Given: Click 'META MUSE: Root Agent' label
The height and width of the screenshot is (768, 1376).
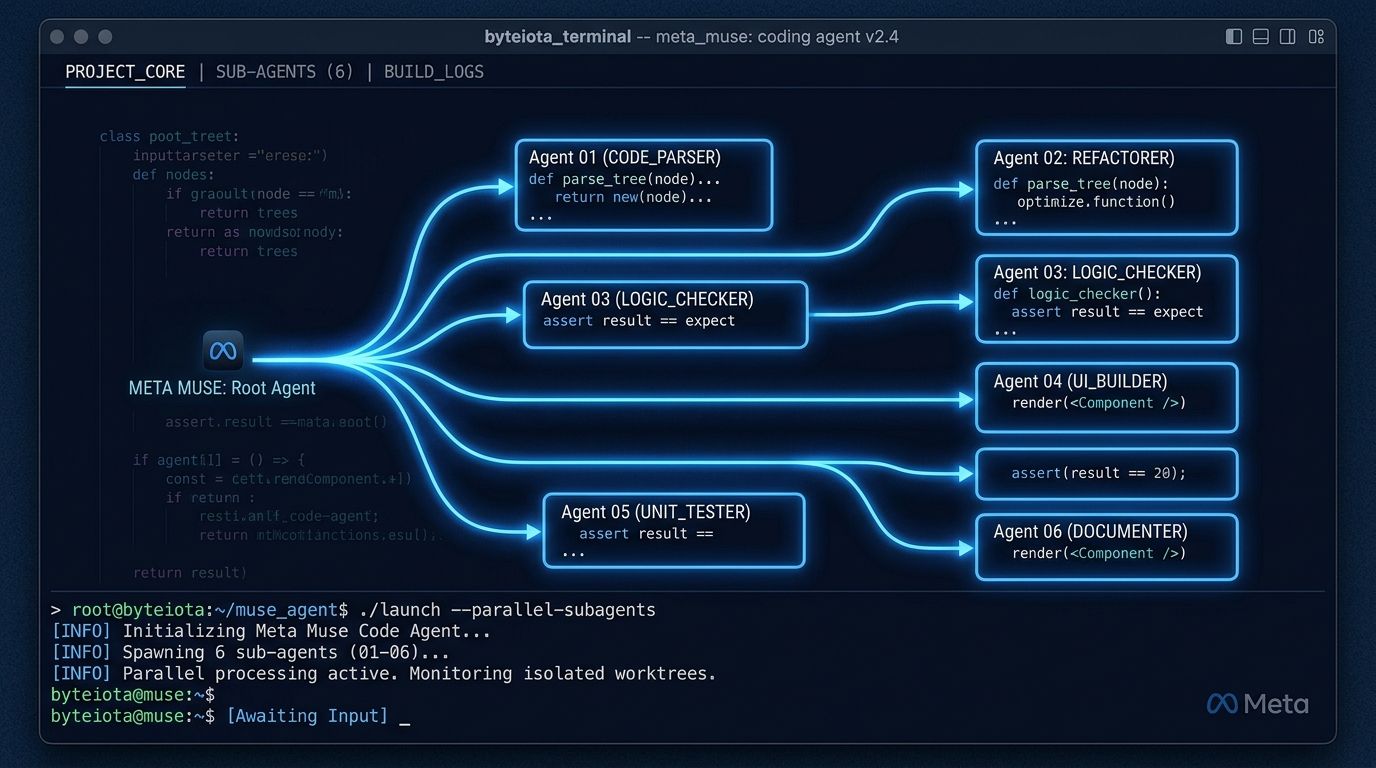Looking at the screenshot, I should point(222,388).
